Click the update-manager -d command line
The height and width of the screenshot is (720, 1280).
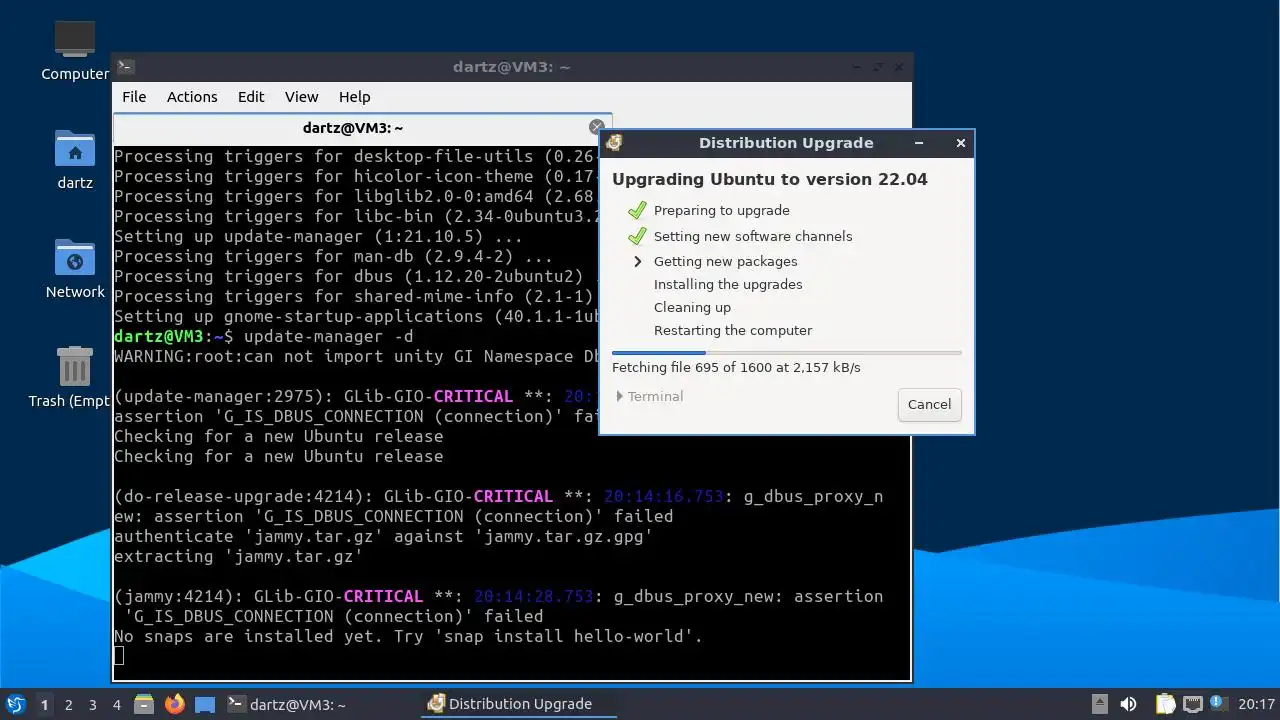[x=328, y=336]
